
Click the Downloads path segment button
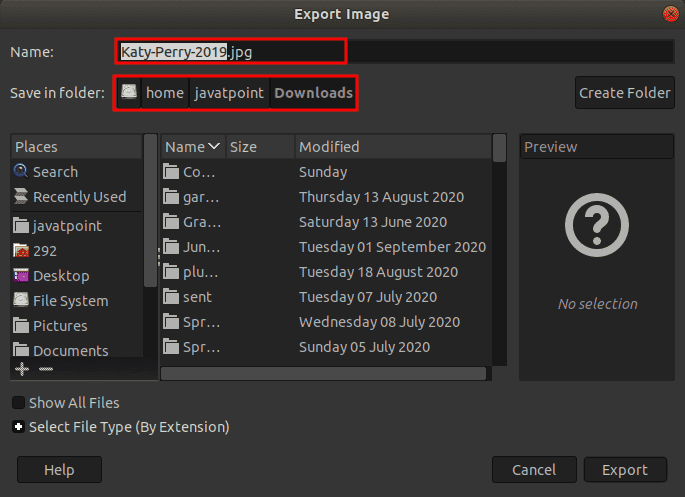[x=313, y=93]
